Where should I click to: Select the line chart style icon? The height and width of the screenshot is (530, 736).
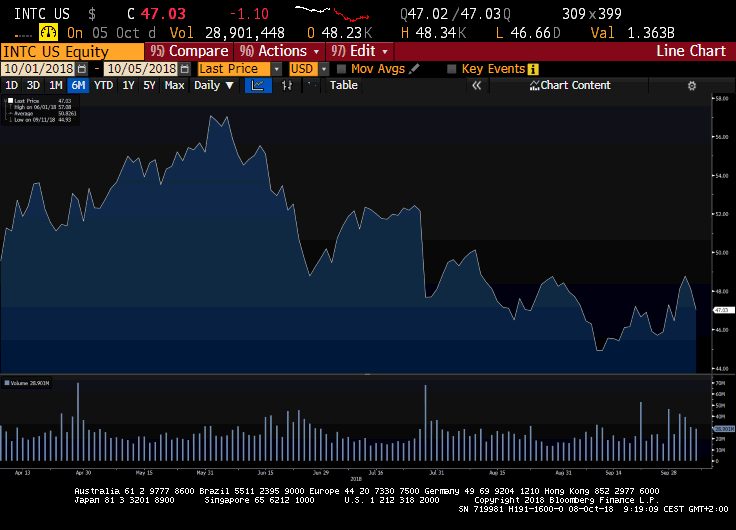click(258, 85)
